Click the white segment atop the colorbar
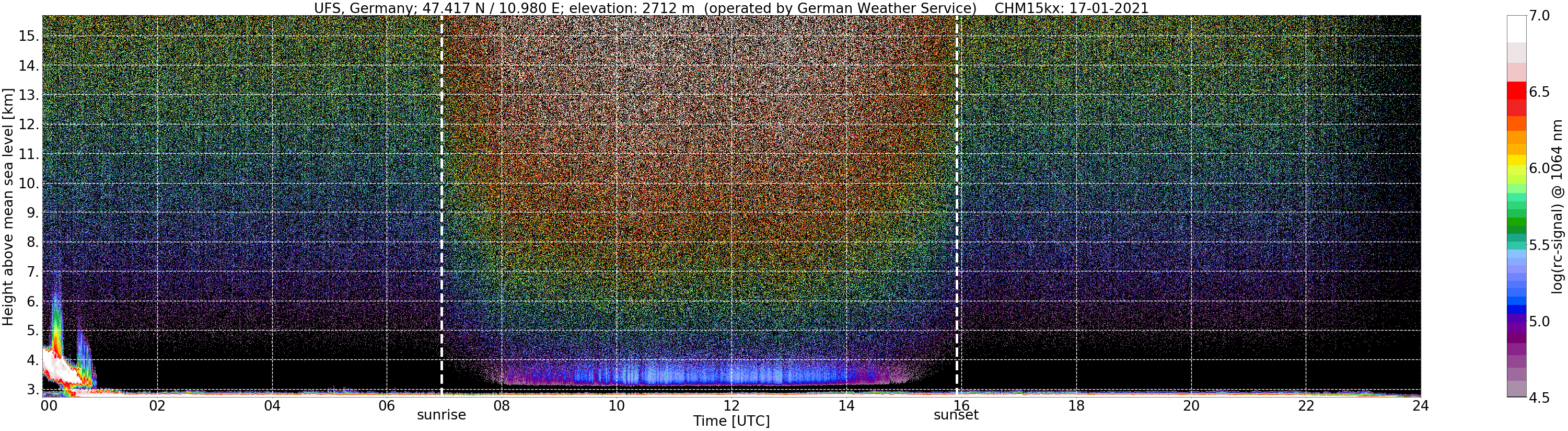 [x=1517, y=29]
